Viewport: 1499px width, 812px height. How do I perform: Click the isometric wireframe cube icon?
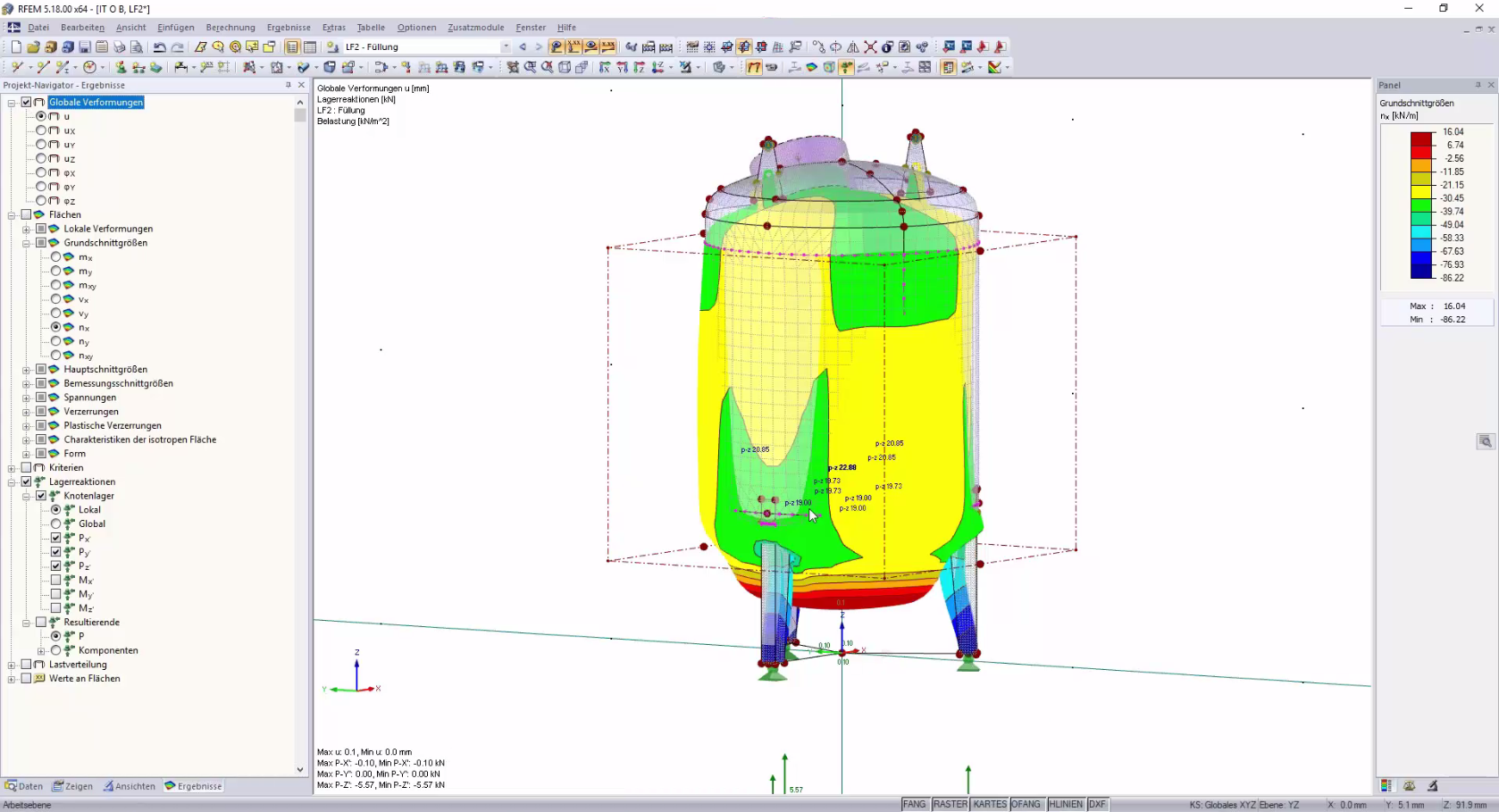(565, 67)
